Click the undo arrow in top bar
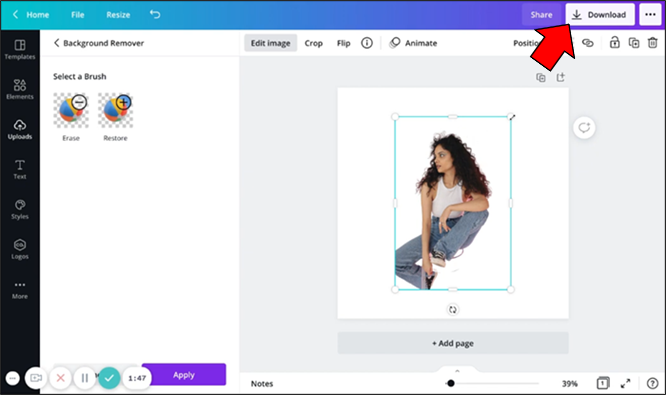666x395 pixels. (x=155, y=14)
